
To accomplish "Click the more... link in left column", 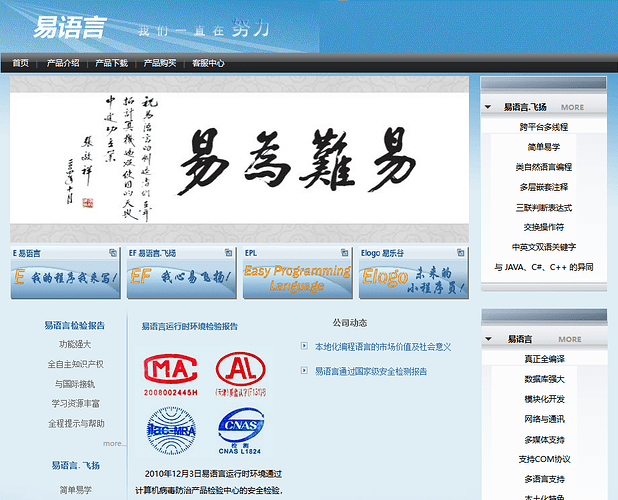I will coord(115,444).
